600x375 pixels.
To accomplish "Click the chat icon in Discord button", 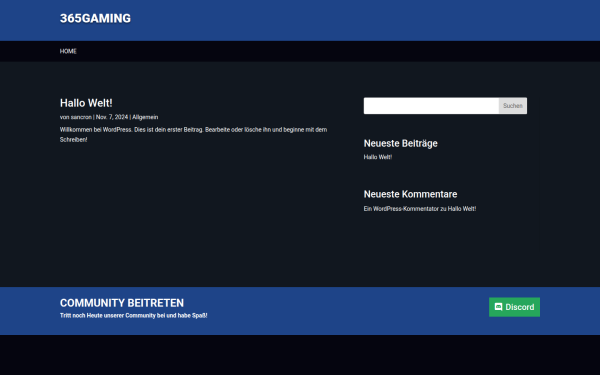I will pos(498,307).
